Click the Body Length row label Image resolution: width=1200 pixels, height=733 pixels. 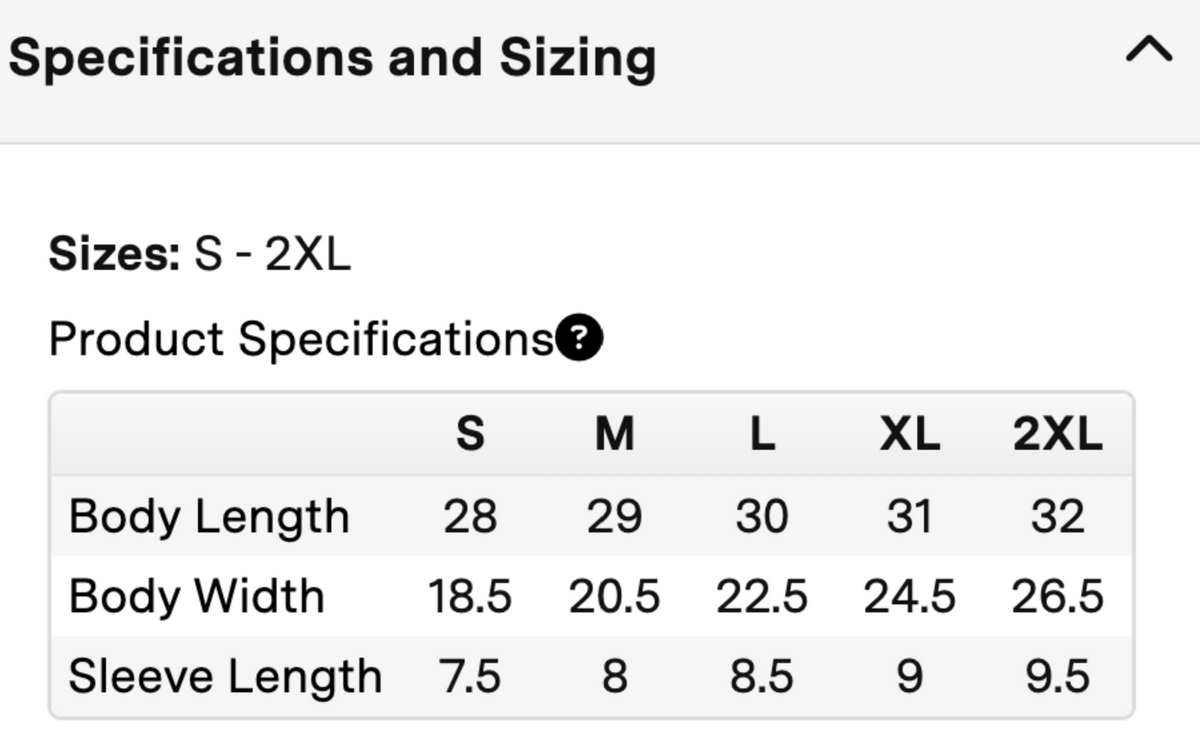[x=209, y=517]
